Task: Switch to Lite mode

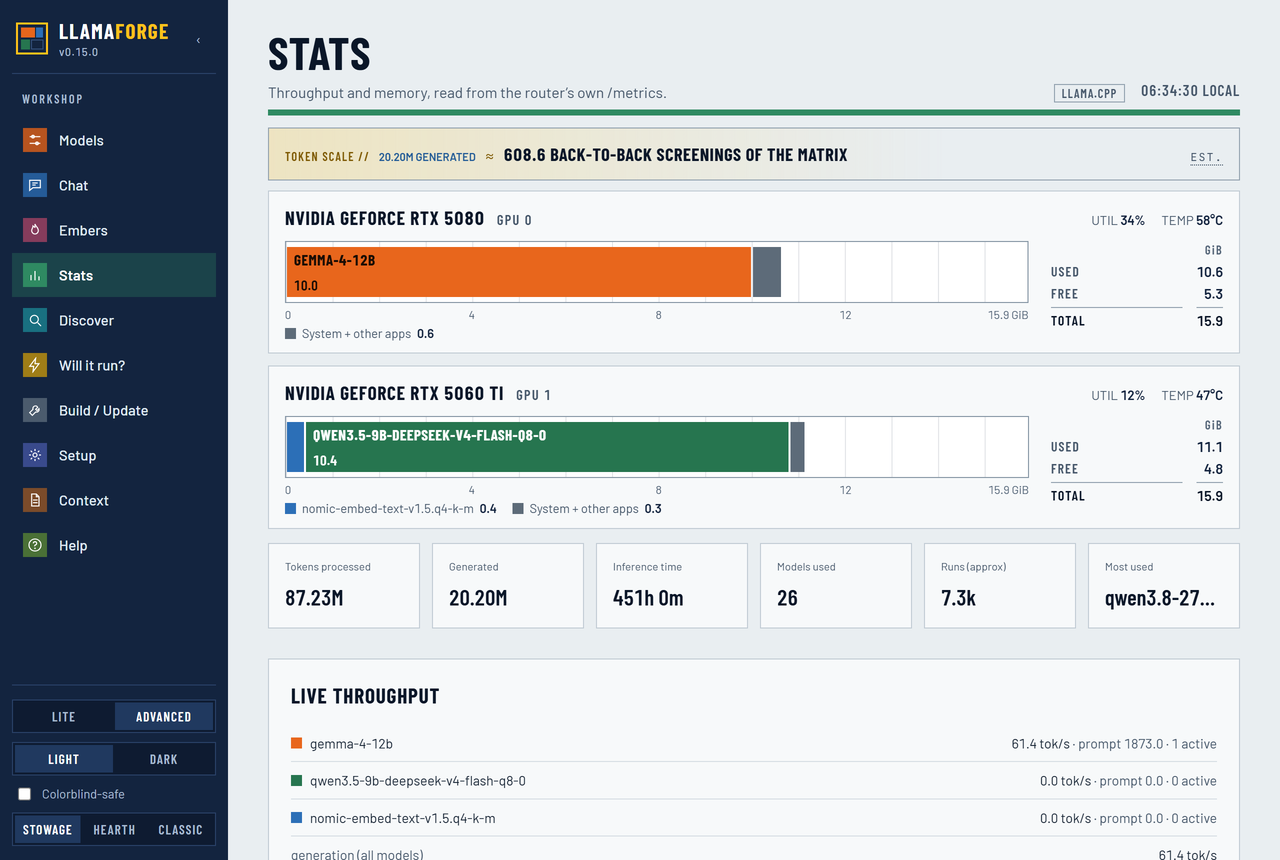Action: [64, 717]
